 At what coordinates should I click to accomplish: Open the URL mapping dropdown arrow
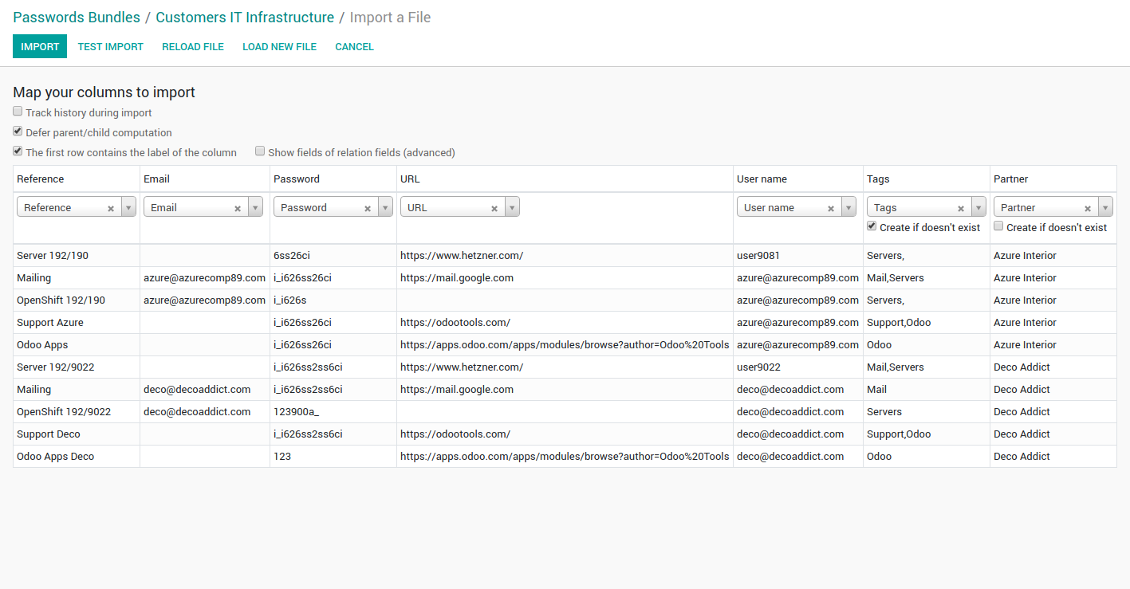[x=512, y=208]
